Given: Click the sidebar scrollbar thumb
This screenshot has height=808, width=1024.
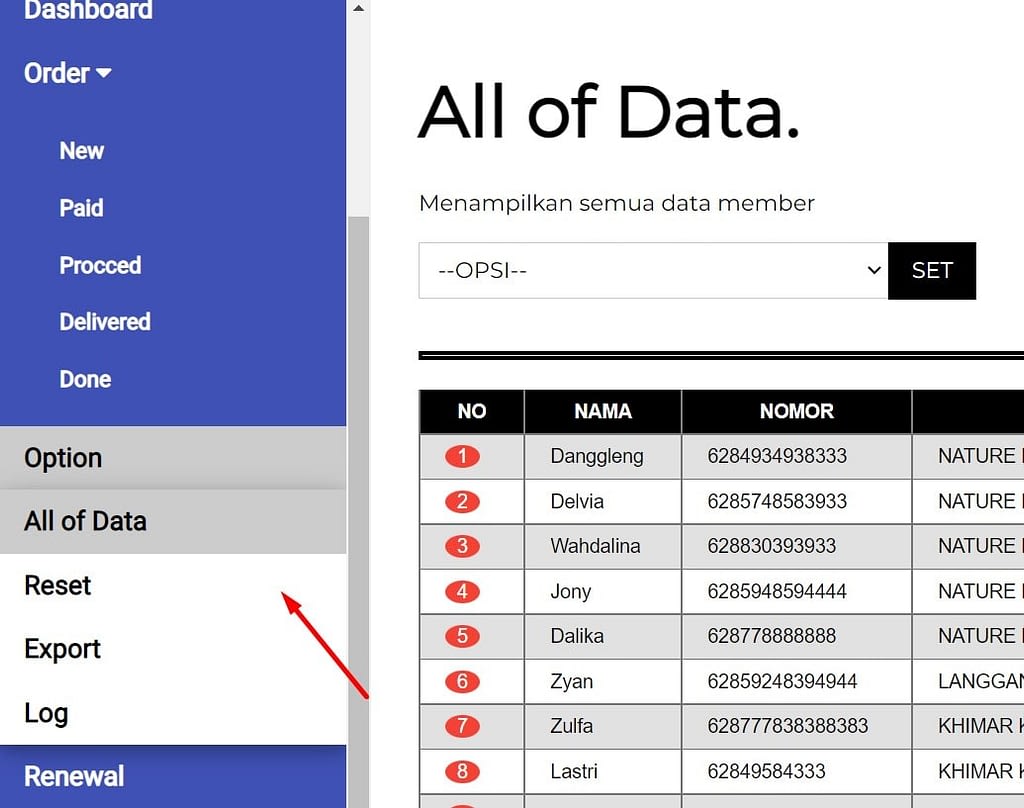Looking at the screenshot, I should tap(358, 512).
